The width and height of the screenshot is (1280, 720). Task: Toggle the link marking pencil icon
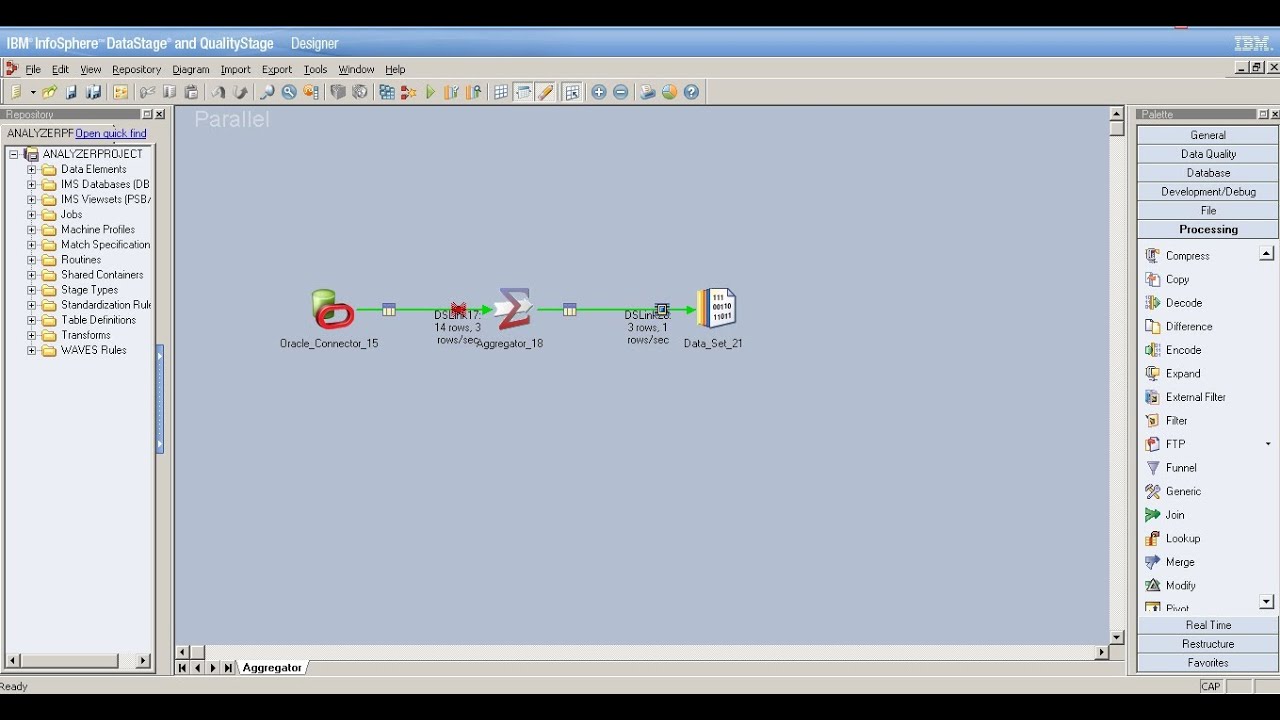point(545,92)
